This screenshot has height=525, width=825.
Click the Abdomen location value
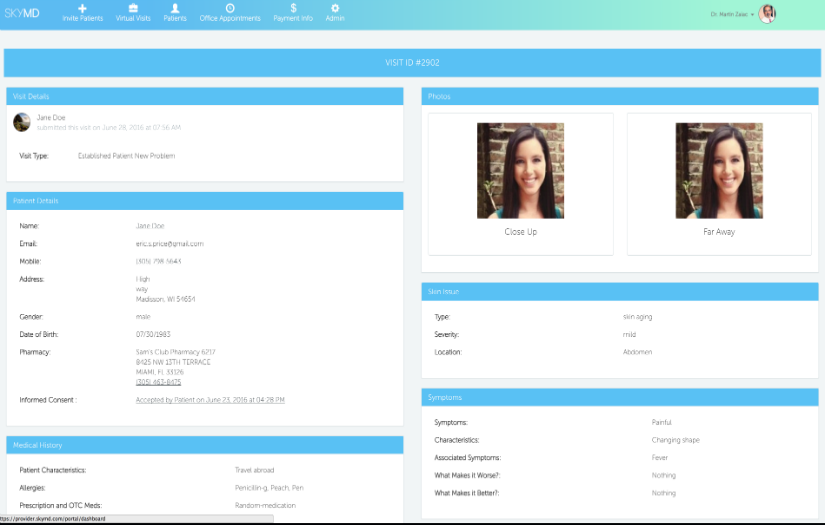click(637, 352)
